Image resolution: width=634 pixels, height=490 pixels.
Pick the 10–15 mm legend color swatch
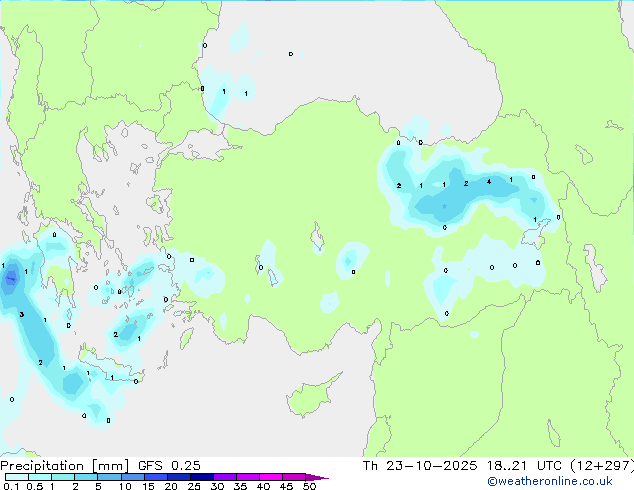[x=133, y=477]
